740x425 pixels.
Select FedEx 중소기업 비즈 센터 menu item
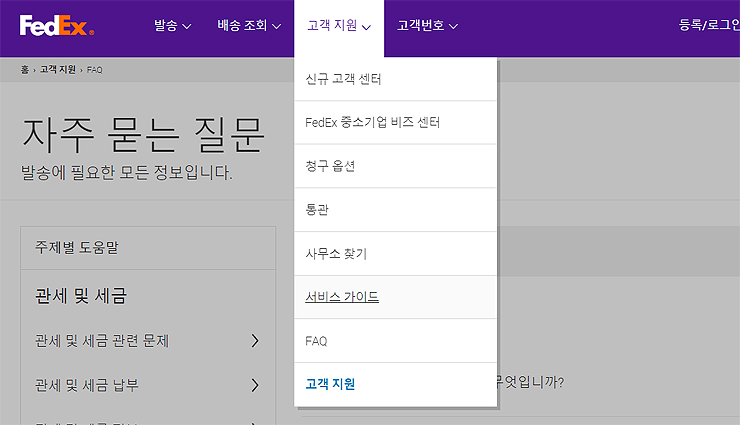point(395,123)
